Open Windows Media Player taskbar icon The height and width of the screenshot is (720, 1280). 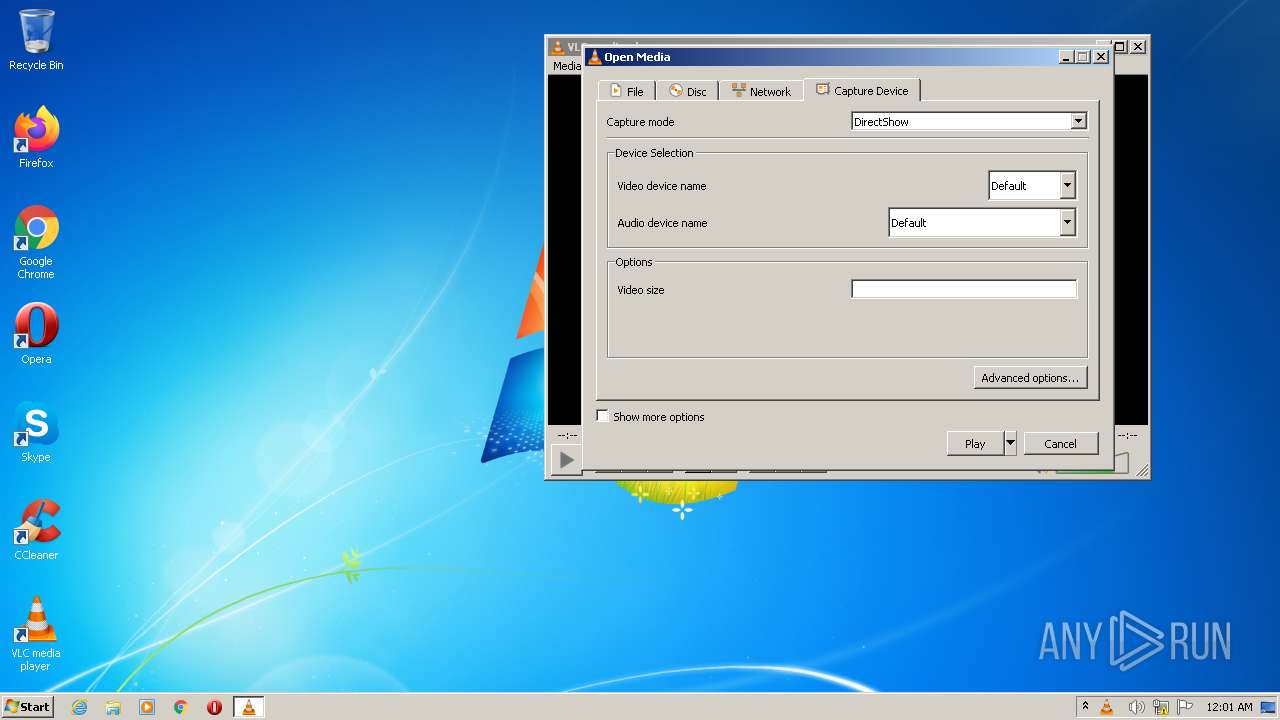[147, 707]
